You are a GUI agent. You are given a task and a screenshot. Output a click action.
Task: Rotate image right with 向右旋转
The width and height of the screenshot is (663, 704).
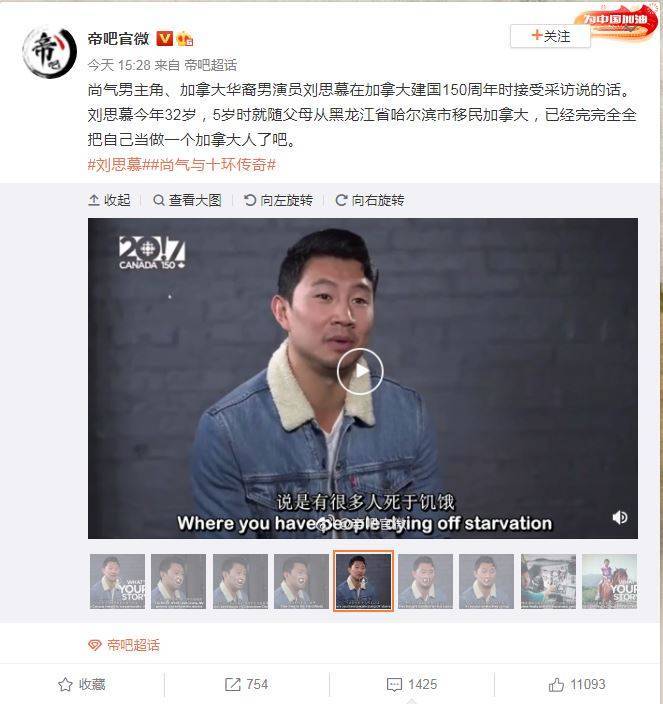tap(370, 200)
